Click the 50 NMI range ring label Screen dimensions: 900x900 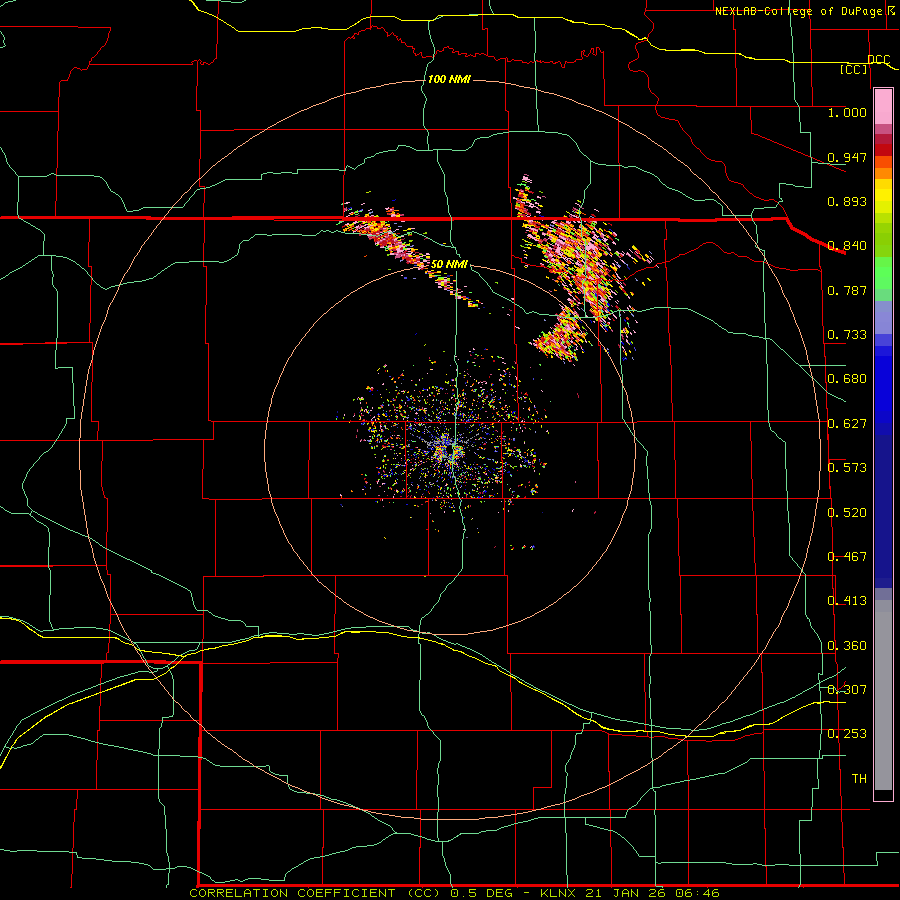tap(449, 264)
